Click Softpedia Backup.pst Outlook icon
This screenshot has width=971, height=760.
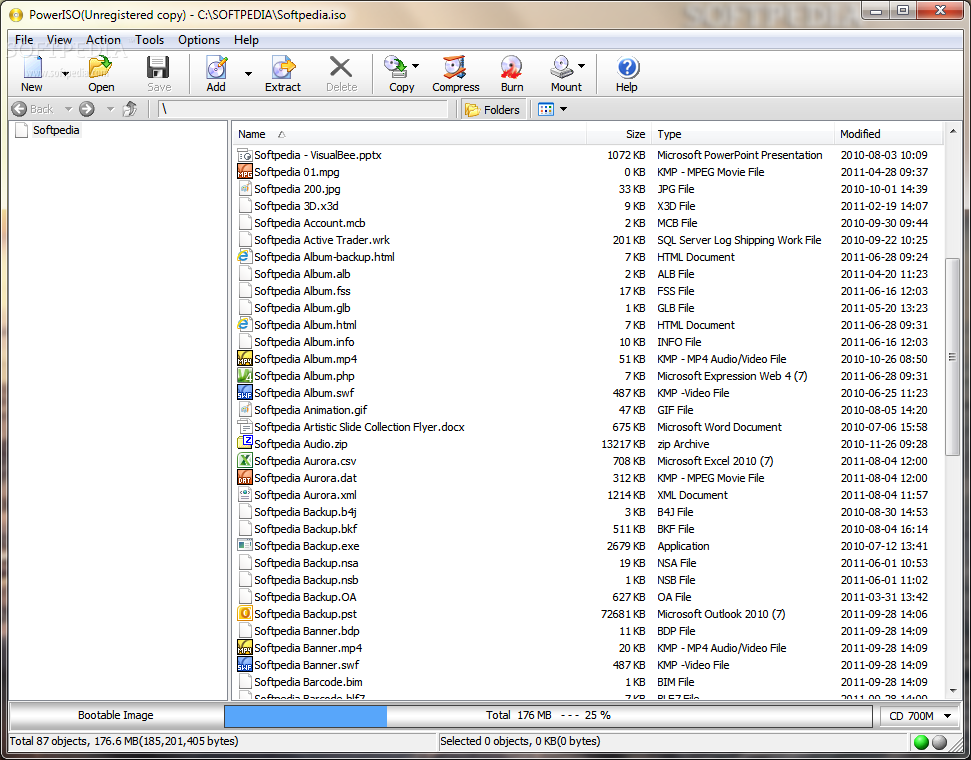245,613
